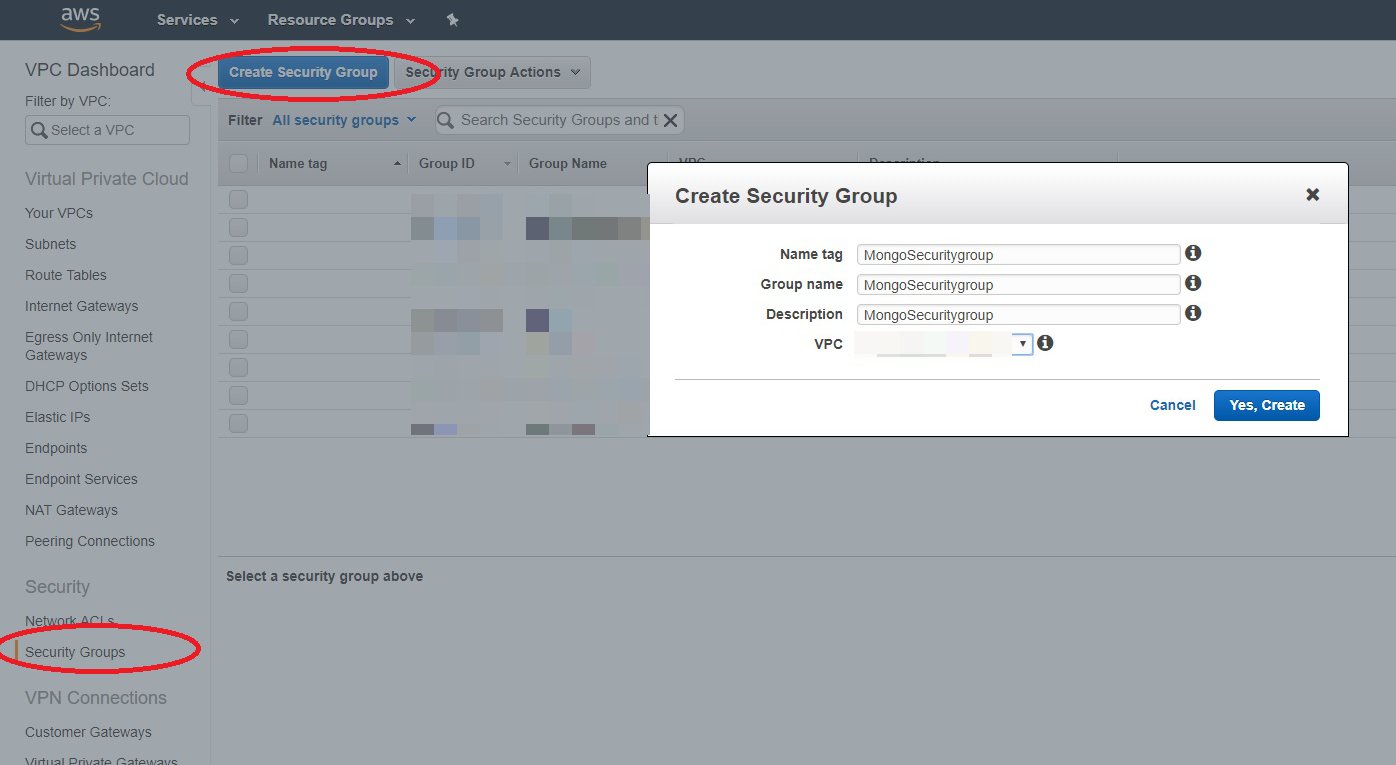This screenshot has width=1396, height=765.
Task: Open Network ACLs in sidebar
Action: coord(70,621)
